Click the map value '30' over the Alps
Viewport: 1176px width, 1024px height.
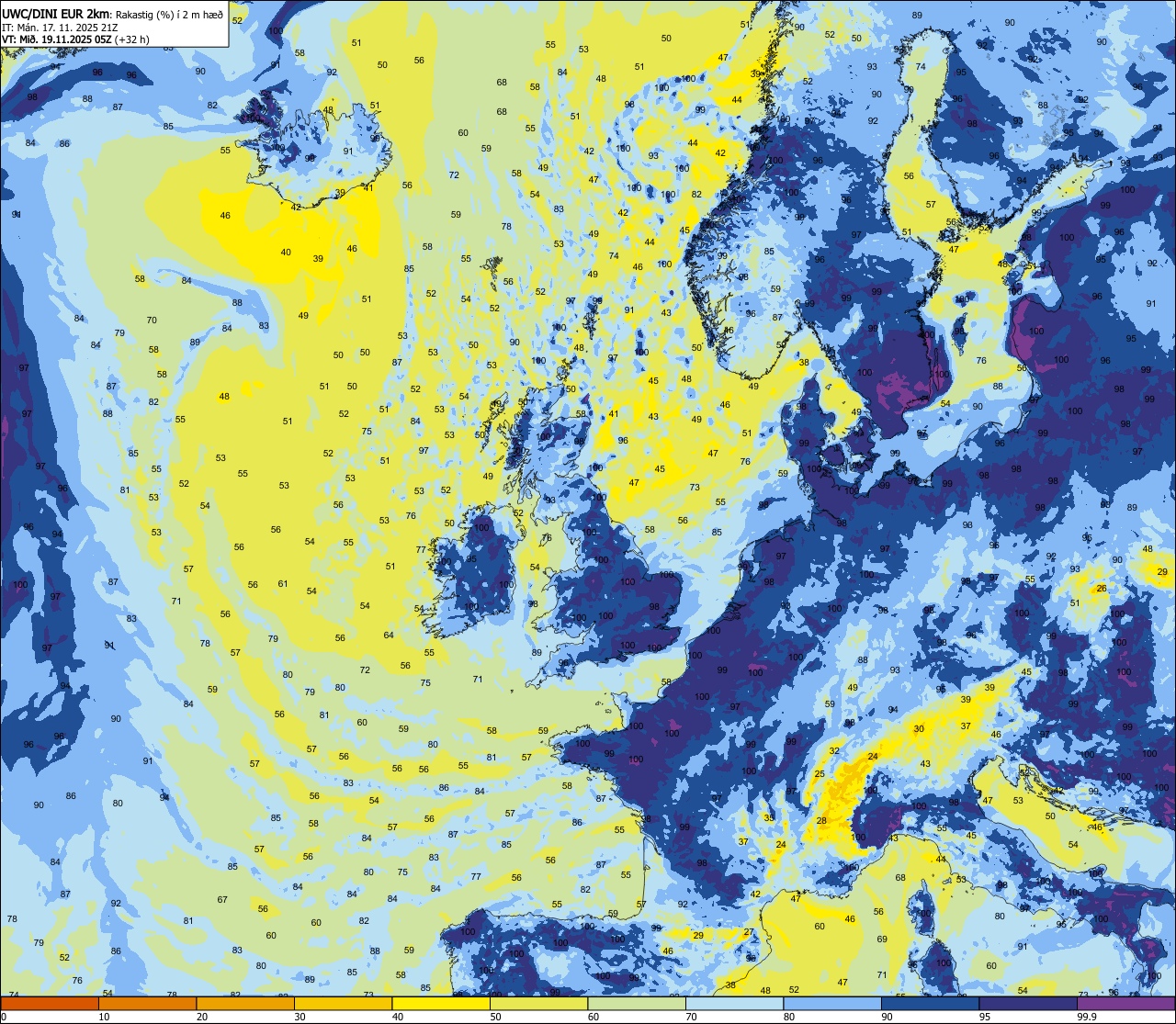[x=919, y=728]
